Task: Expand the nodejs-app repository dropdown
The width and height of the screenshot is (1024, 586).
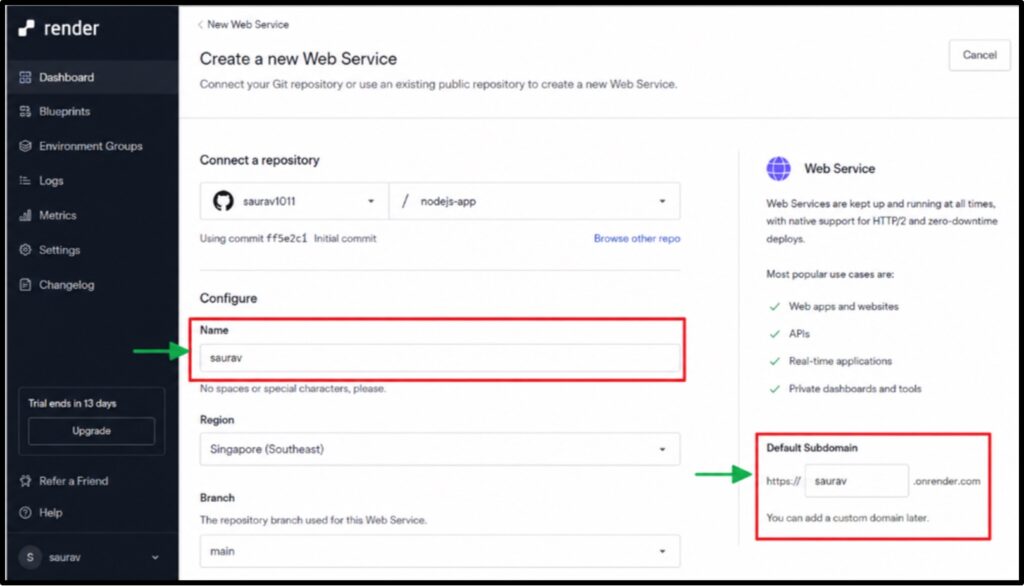Action: (x=535, y=201)
